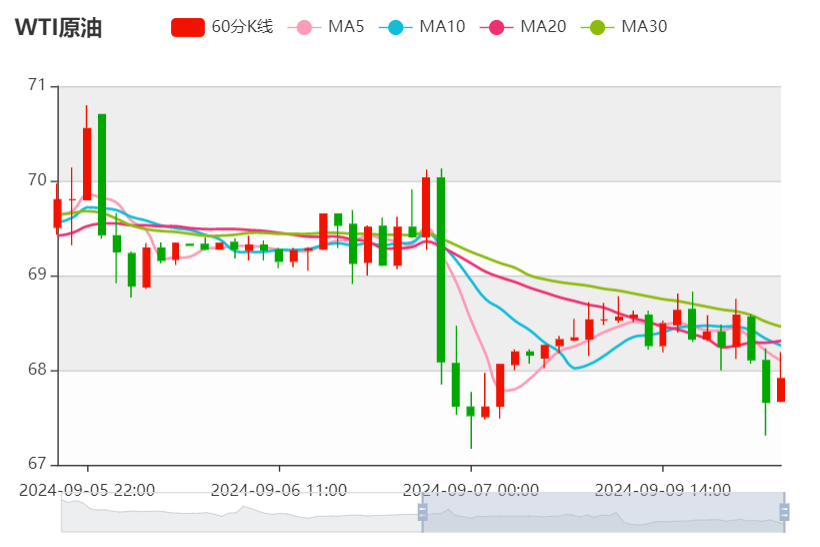Click the 2024-09-07 00:00 axis label

click(x=471, y=490)
